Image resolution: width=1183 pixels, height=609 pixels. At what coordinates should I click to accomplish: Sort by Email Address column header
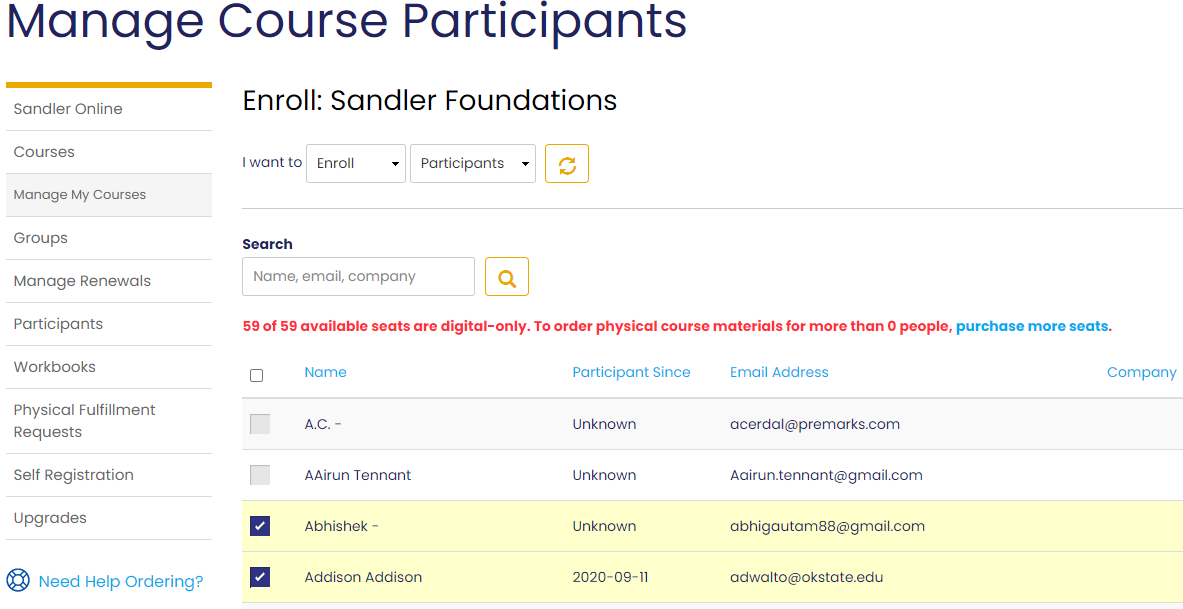click(779, 372)
